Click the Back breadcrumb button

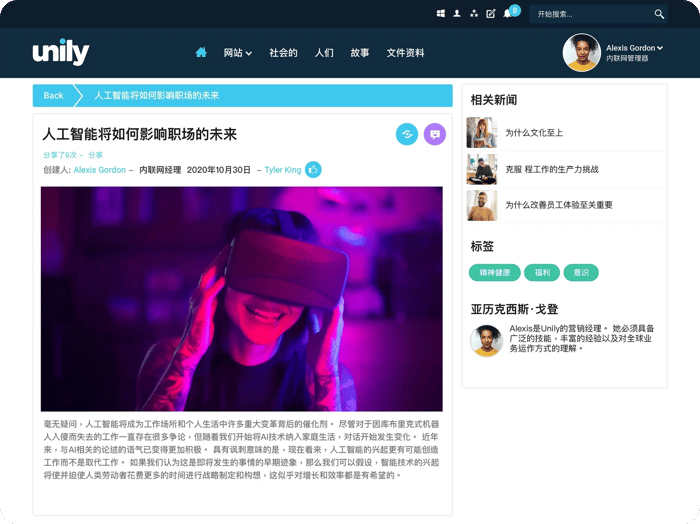(54, 96)
